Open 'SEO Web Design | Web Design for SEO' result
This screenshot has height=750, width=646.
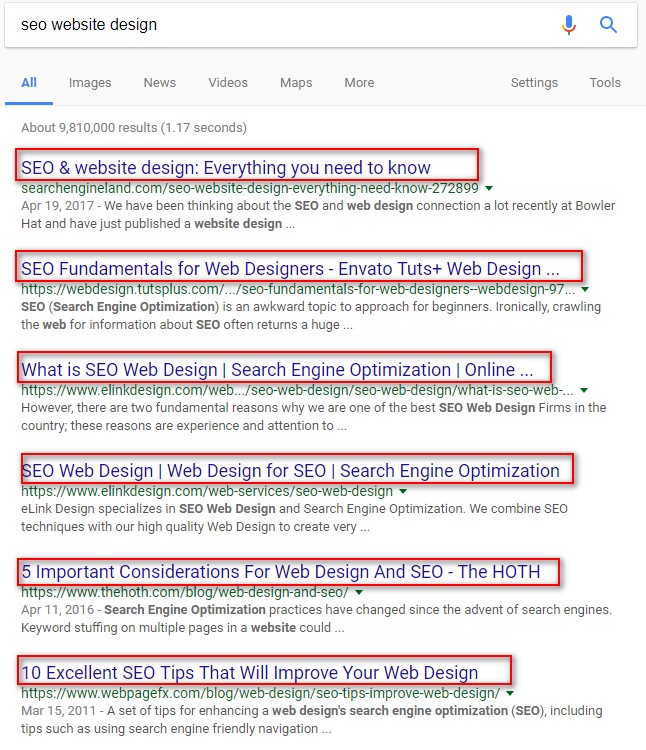click(290, 470)
